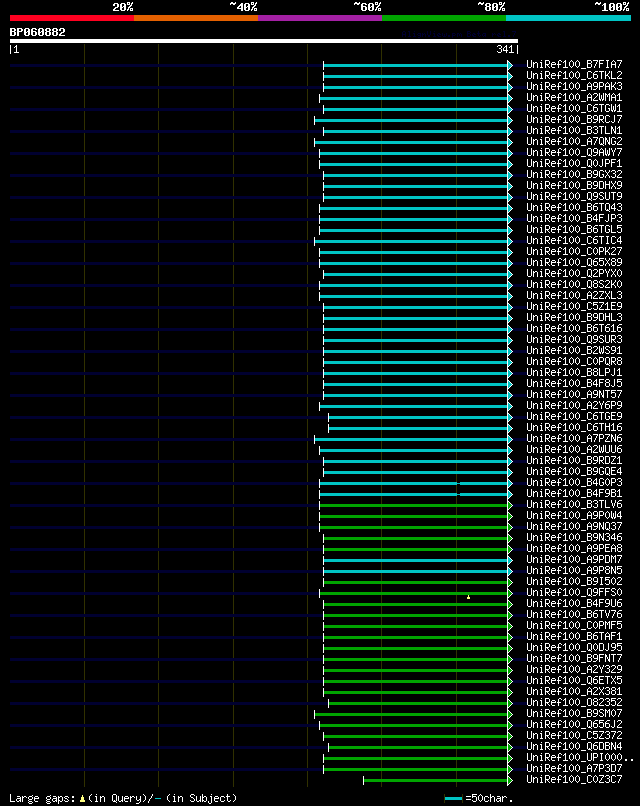Image resolution: width=640 pixels, height=806 pixels.
Task: Select the UniRef100_B9GX32 label
Action: coord(574,174)
